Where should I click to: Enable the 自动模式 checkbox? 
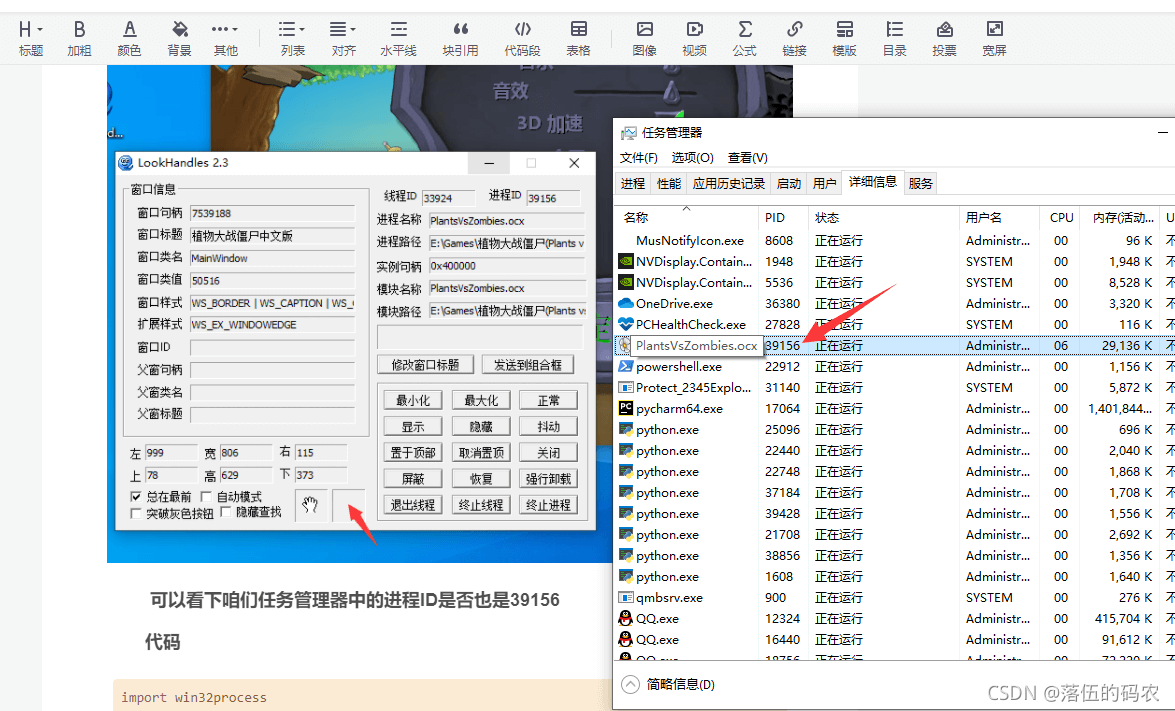coord(206,497)
